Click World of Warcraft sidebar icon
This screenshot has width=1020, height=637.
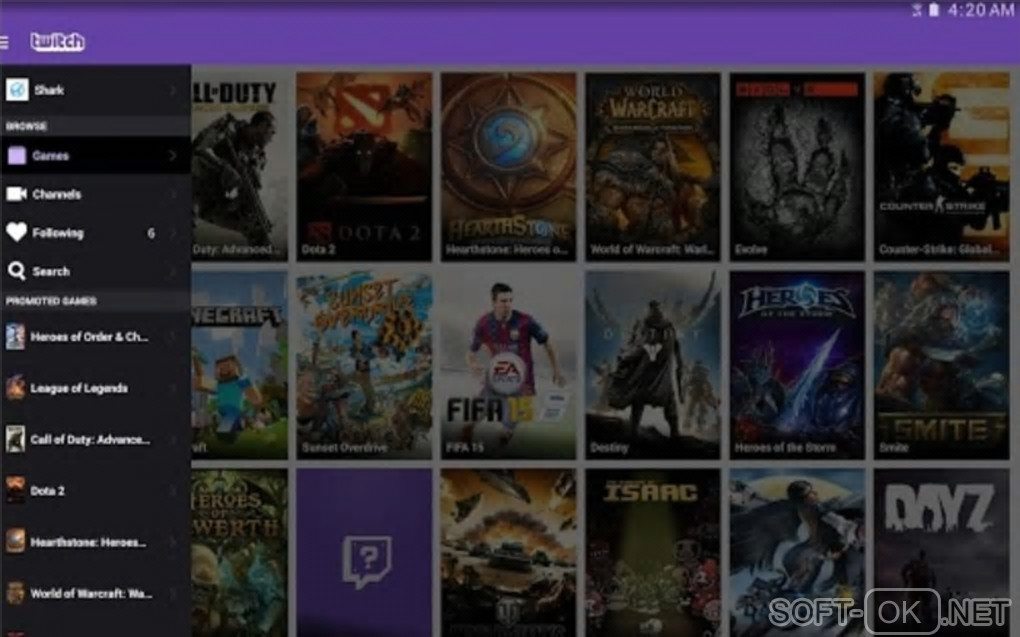tap(15, 593)
